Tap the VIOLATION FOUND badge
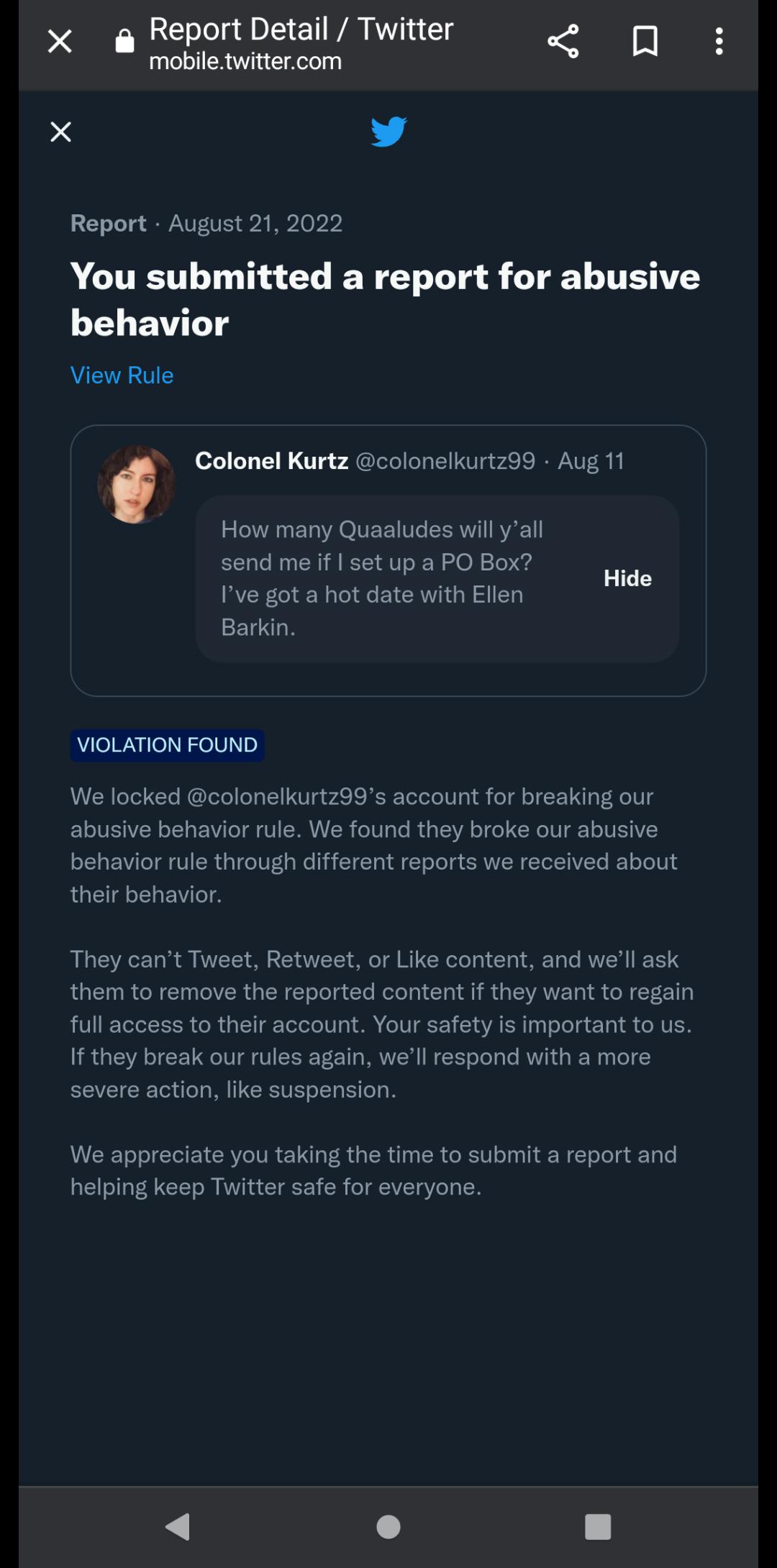The width and height of the screenshot is (777, 1568). point(167,745)
